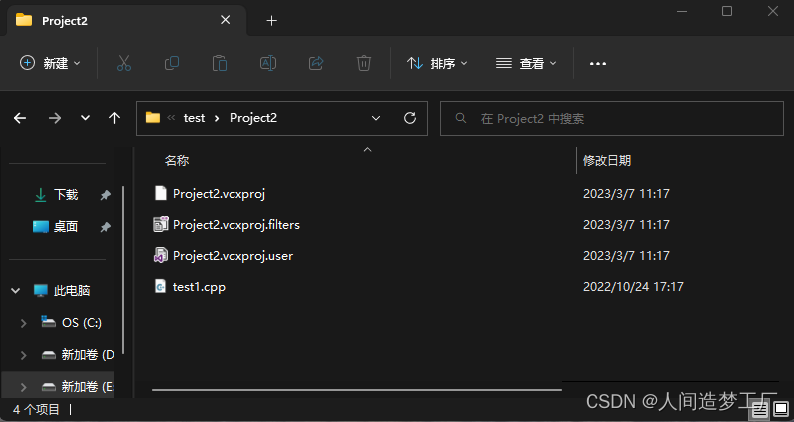This screenshot has width=794, height=422.
Task: Open 下载 (Downloads) in the sidebar
Action: (66, 195)
